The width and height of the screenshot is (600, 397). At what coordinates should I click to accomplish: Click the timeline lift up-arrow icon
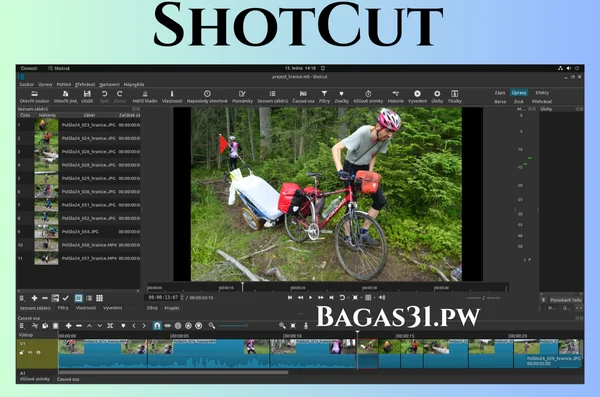click(89, 326)
